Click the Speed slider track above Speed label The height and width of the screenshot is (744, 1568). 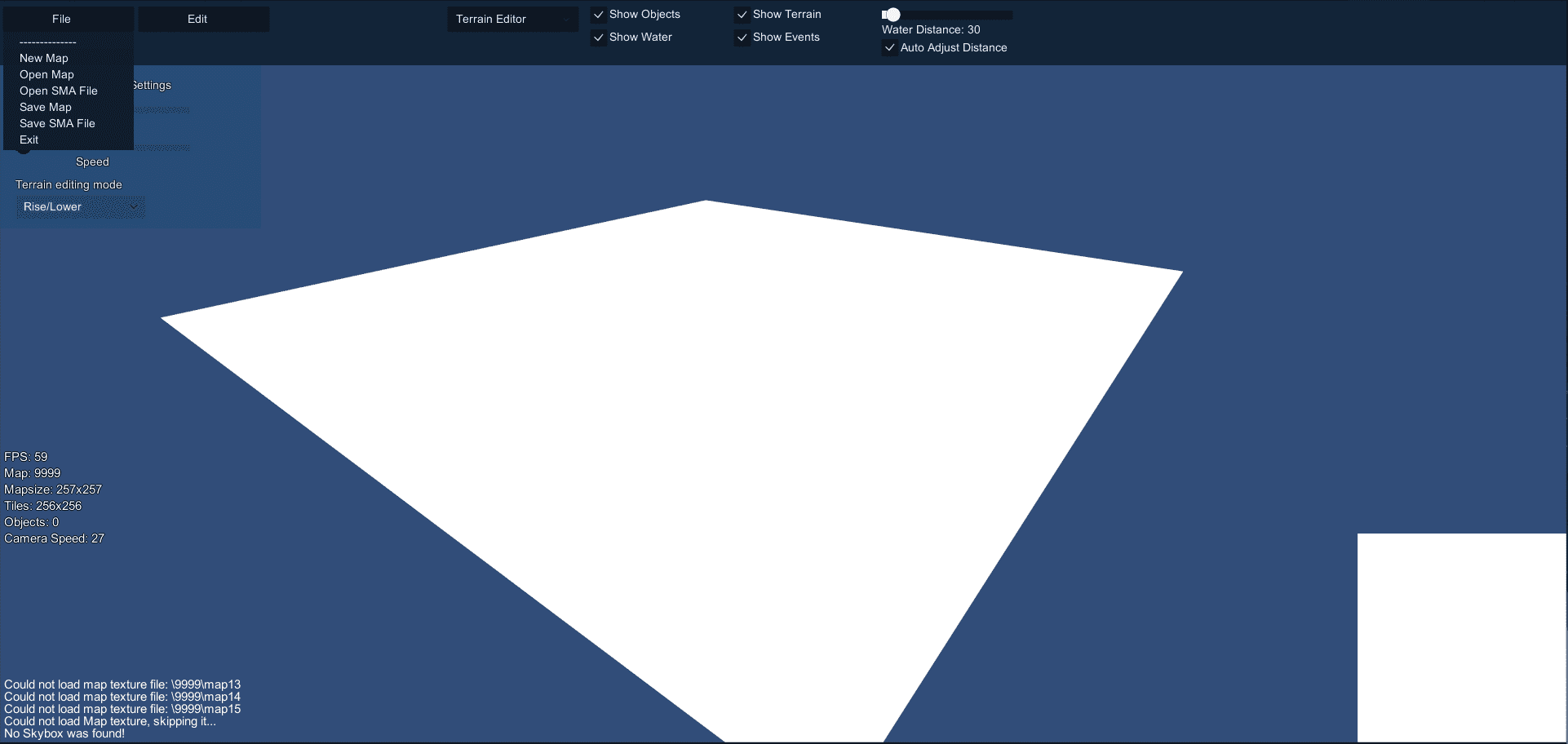[162, 148]
